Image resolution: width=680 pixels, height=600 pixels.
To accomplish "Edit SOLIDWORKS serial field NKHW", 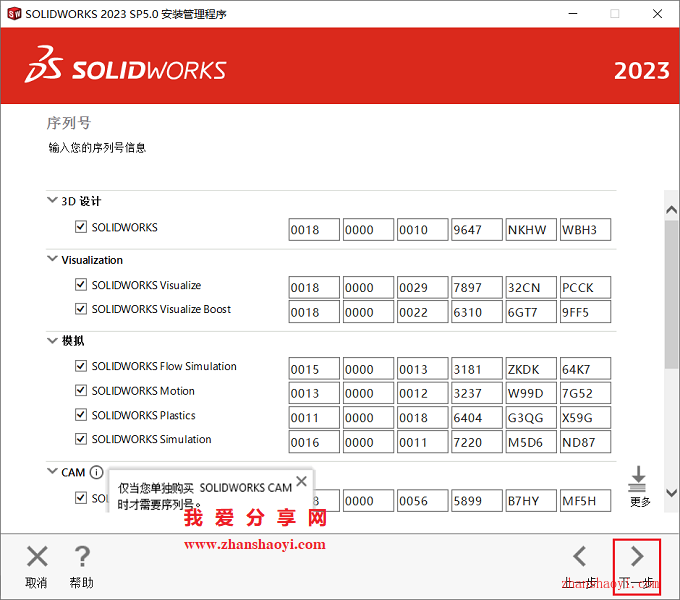I will click(x=531, y=229).
